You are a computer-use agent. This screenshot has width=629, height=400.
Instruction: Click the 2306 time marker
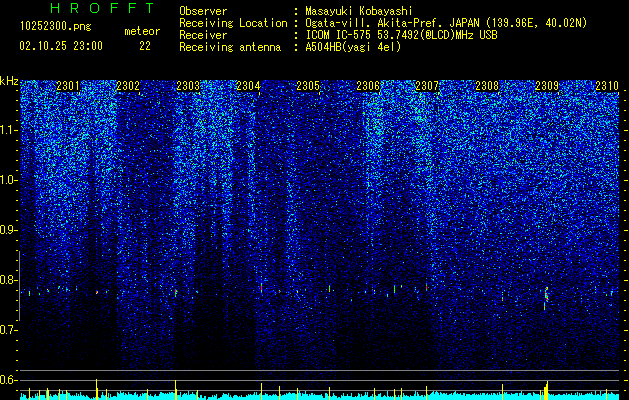[368, 86]
